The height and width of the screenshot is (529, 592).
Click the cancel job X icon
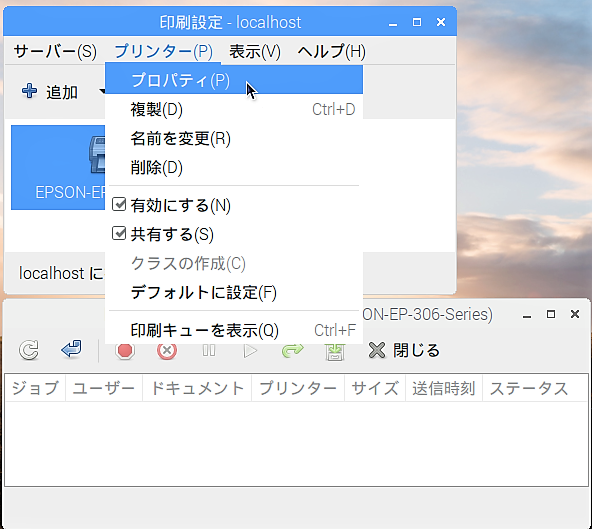(167, 350)
